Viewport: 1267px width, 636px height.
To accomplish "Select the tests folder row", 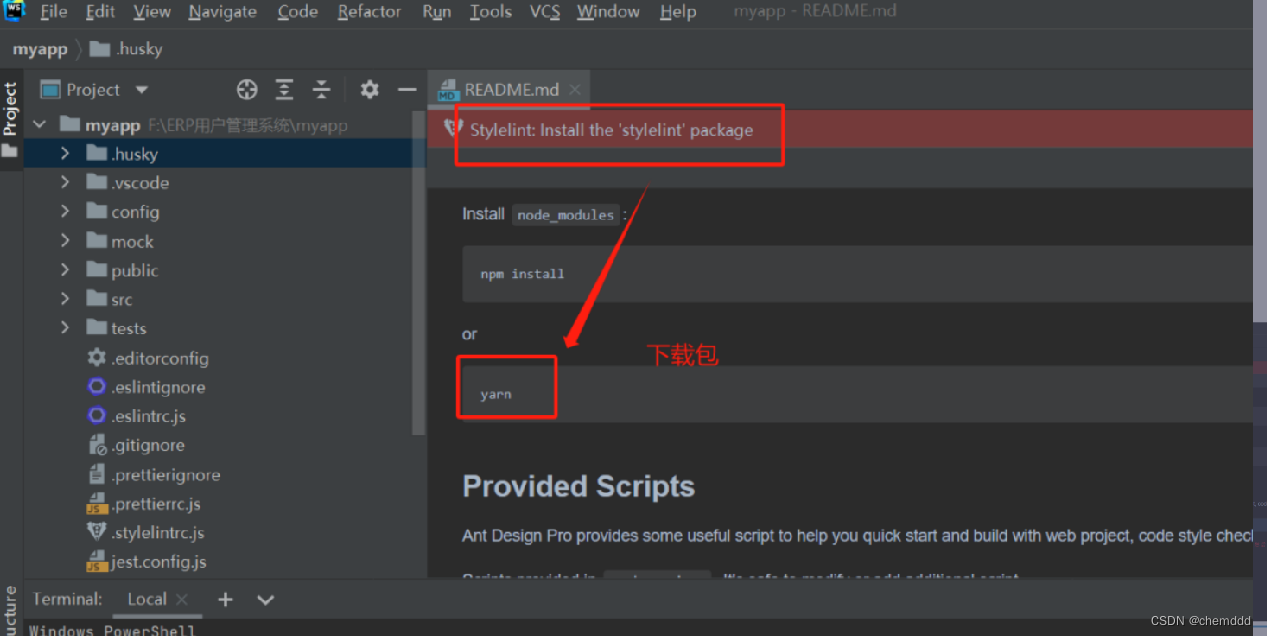I will (x=219, y=328).
